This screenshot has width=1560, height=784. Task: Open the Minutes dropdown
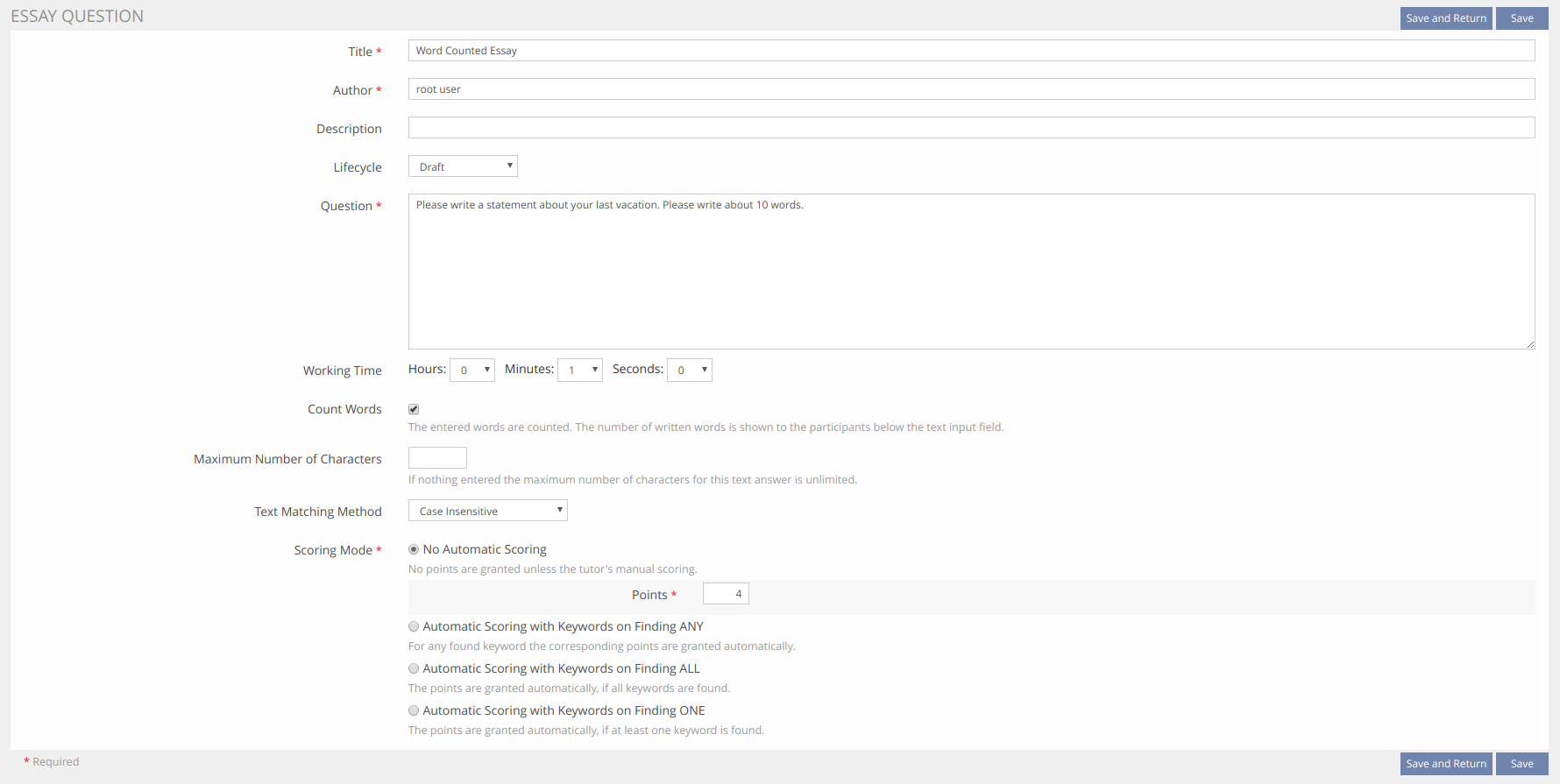tap(579, 371)
